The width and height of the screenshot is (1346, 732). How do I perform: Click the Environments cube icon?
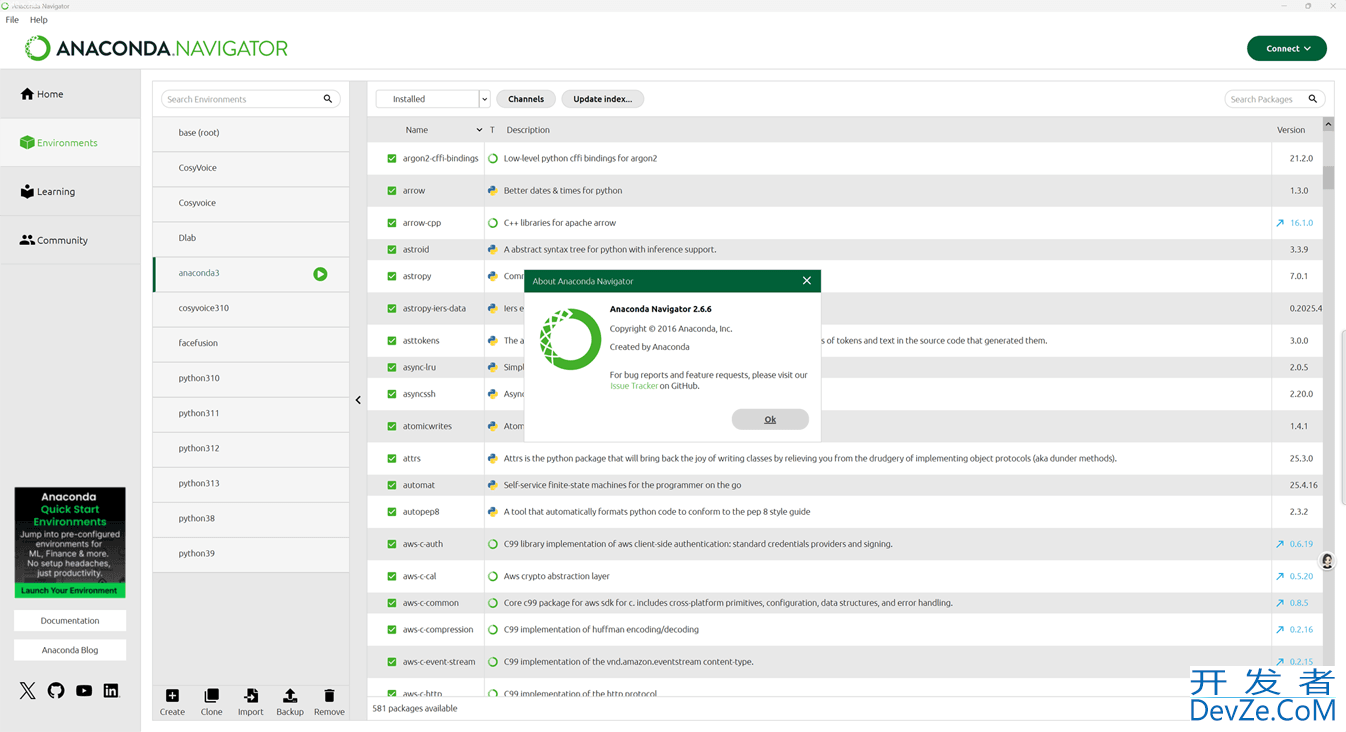[x=27, y=143]
